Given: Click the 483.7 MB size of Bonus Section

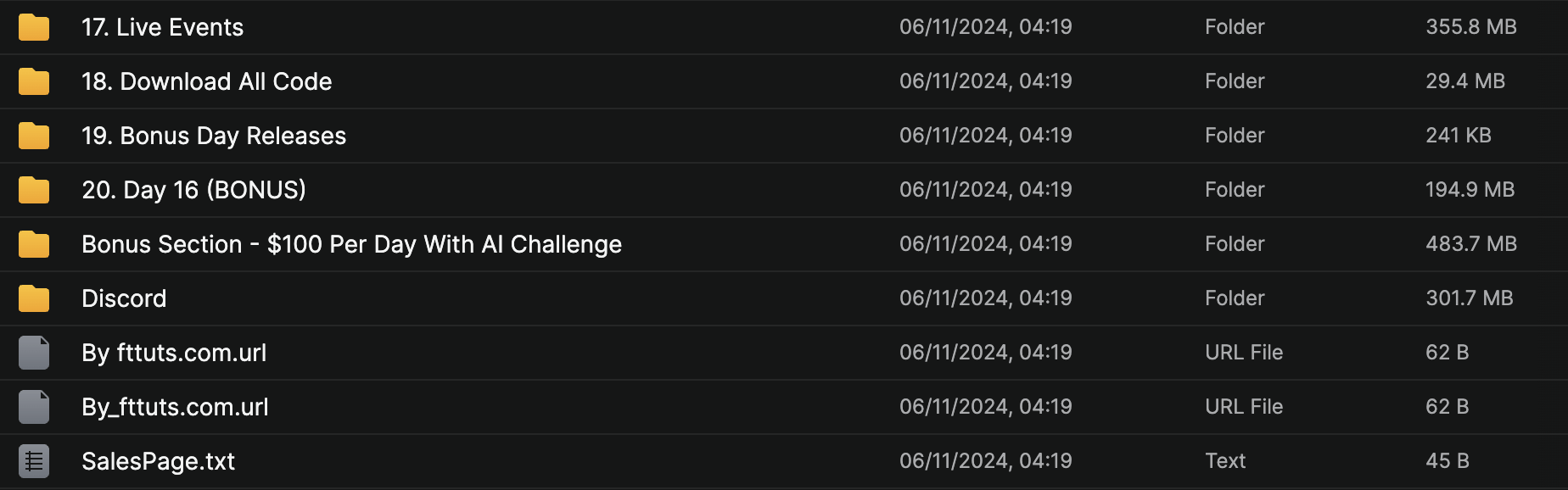Looking at the screenshot, I should click(x=1470, y=244).
